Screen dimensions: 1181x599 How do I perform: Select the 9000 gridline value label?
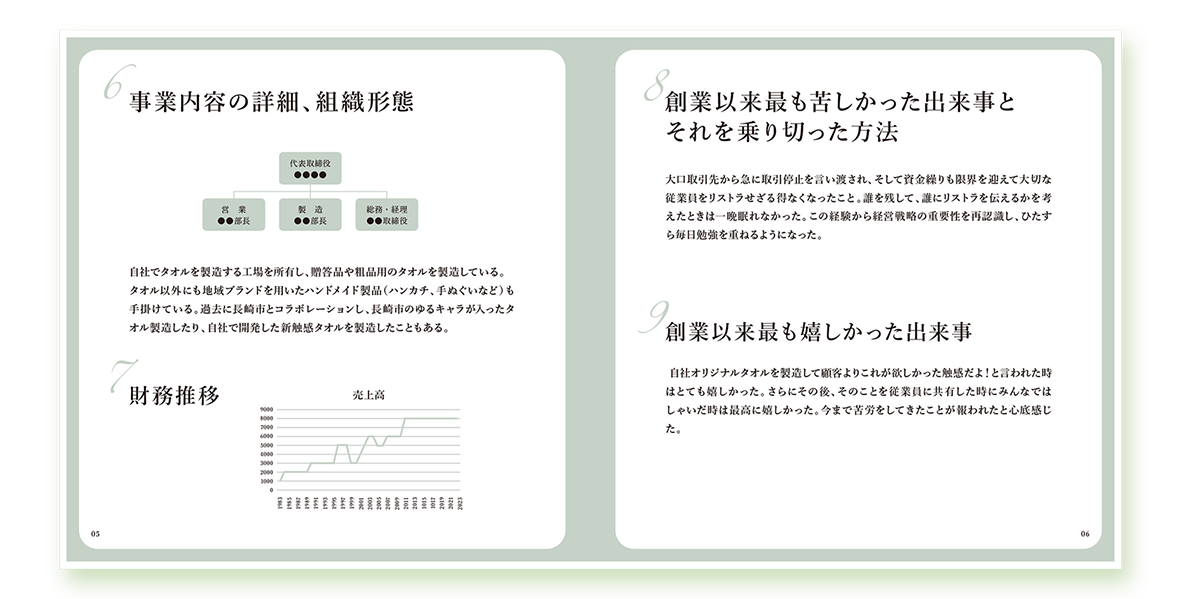pos(268,410)
